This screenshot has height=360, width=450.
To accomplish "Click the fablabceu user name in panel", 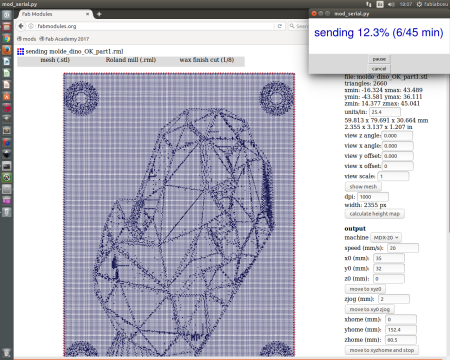I will tap(436, 4).
